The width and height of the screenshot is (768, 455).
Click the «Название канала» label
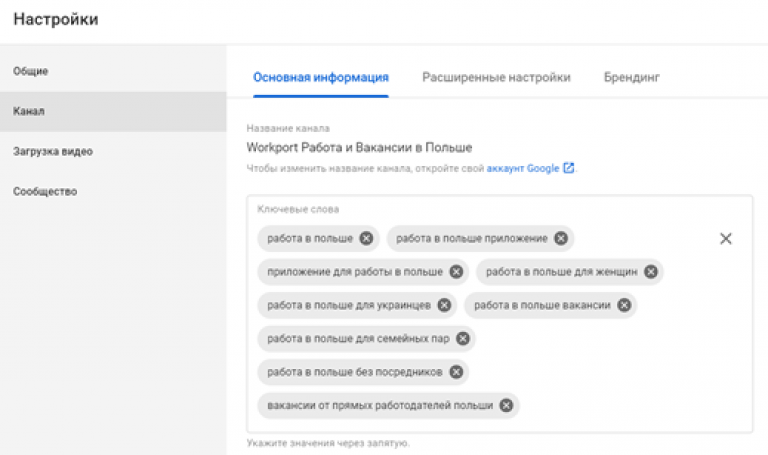point(288,128)
